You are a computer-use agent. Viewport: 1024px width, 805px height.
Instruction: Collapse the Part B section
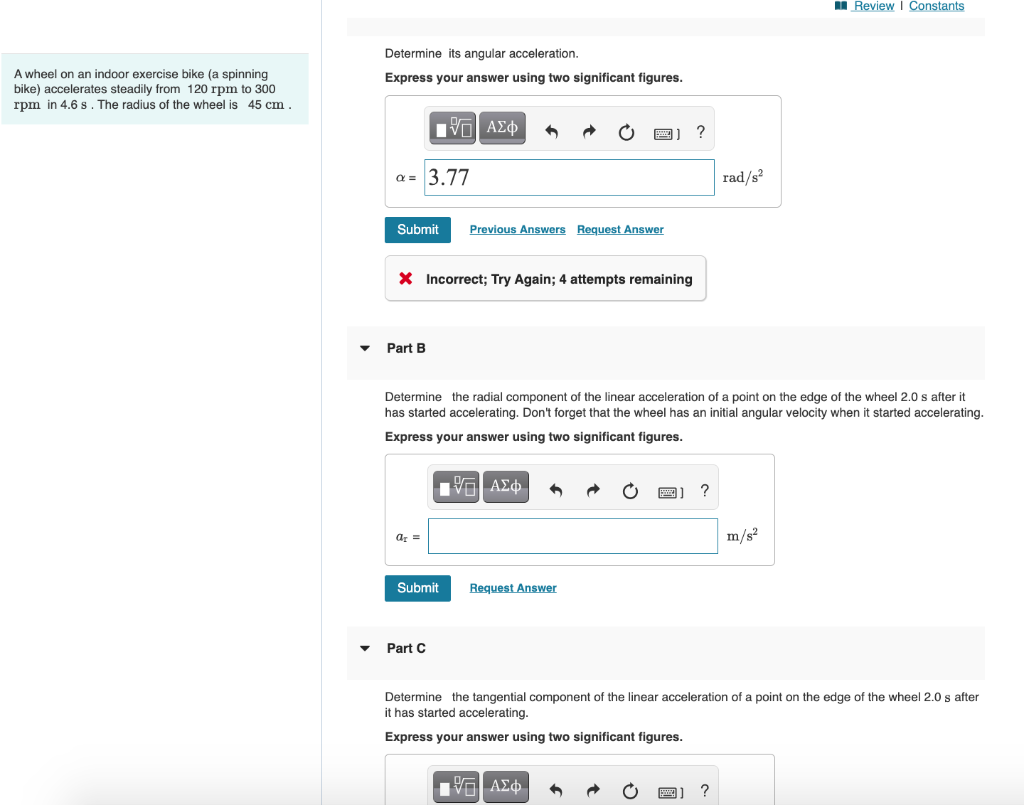(364, 348)
